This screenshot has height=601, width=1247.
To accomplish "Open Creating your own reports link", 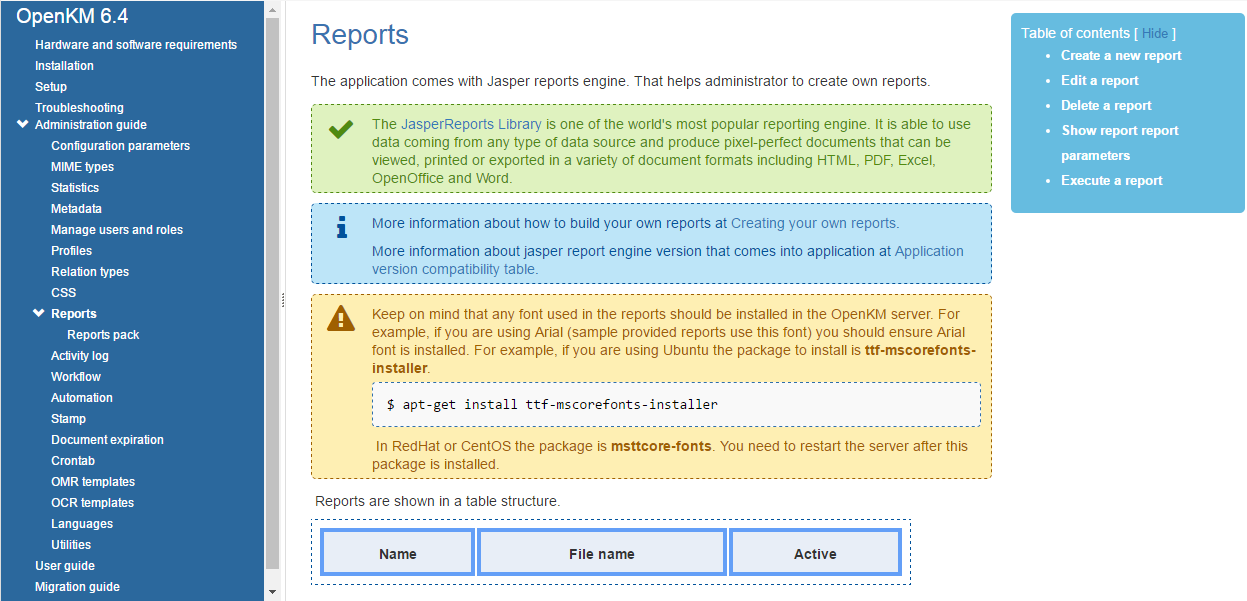I will point(813,223).
